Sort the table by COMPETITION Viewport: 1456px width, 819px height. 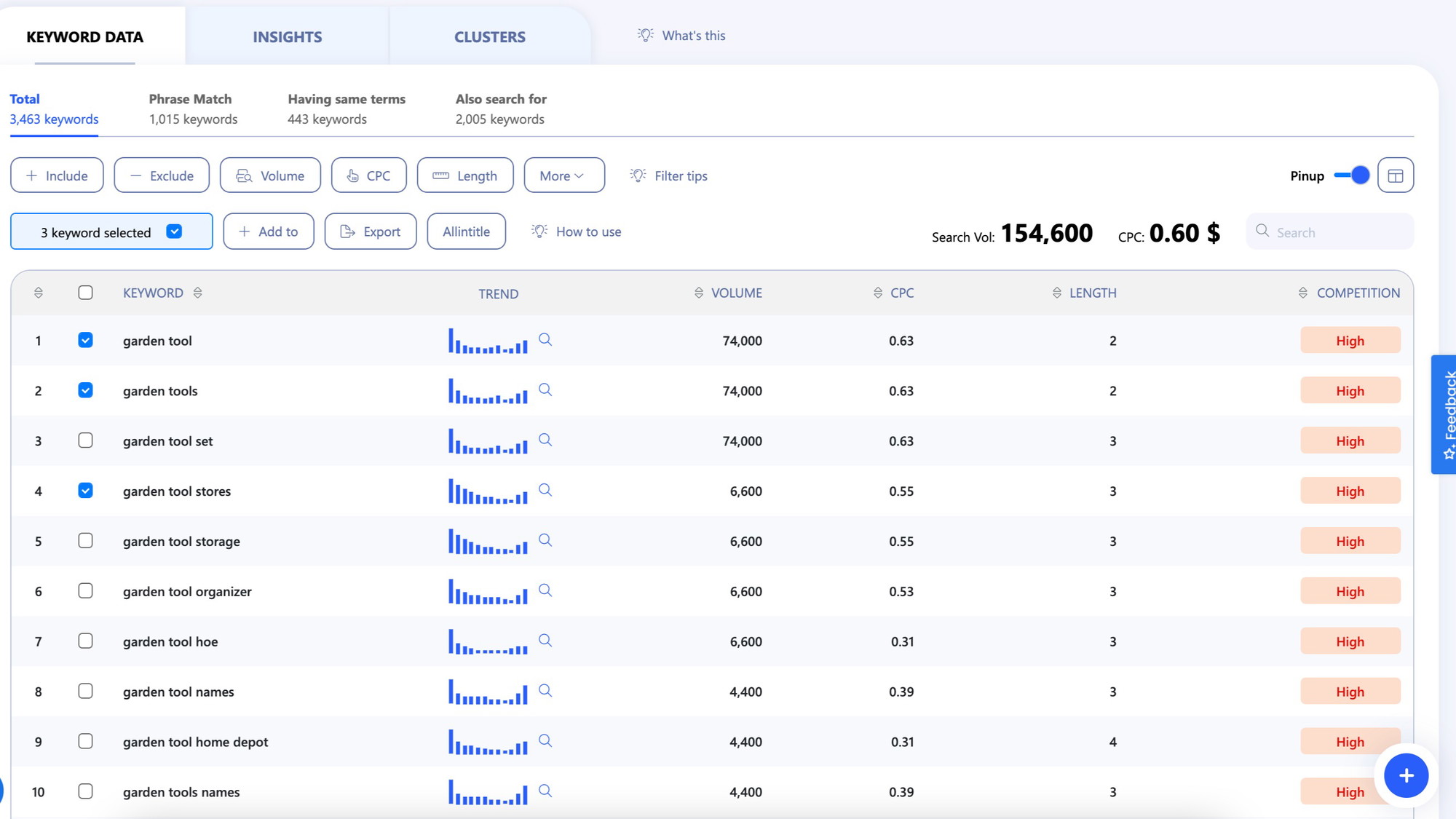click(1303, 293)
